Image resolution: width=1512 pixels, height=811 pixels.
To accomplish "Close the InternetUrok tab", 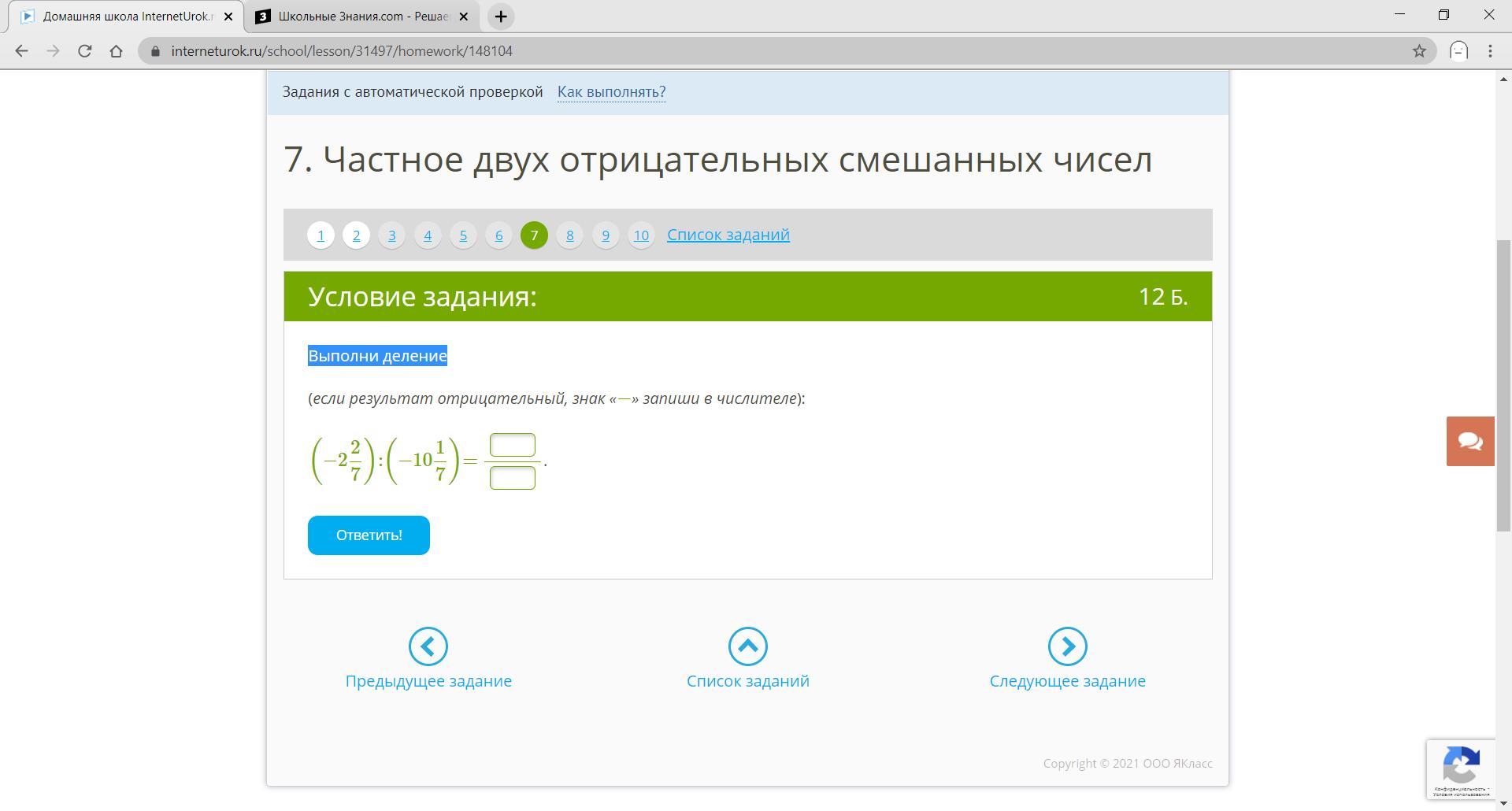I will point(228,17).
